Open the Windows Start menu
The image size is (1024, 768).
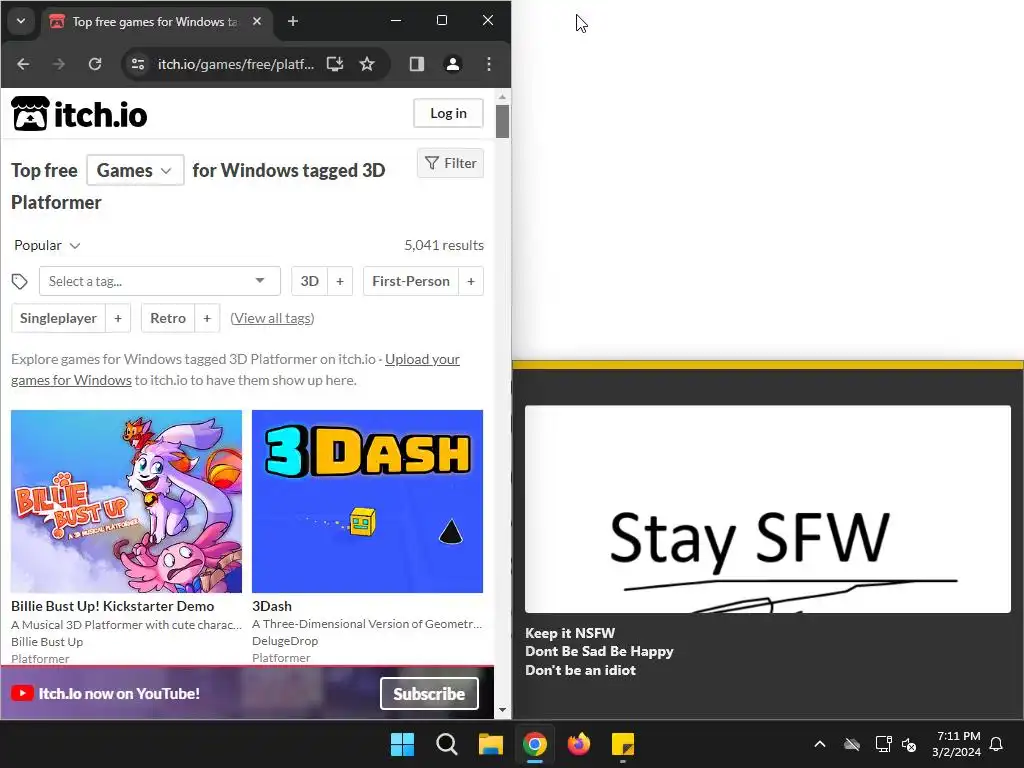[402, 744]
